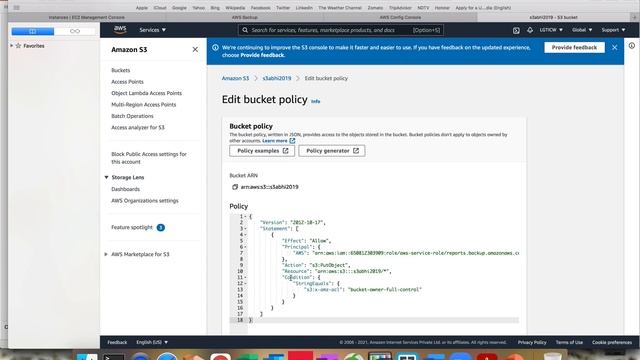The width and height of the screenshot is (640, 360).
Task: Open the Services dropdown menu
Action: pyautogui.click(x=152, y=30)
